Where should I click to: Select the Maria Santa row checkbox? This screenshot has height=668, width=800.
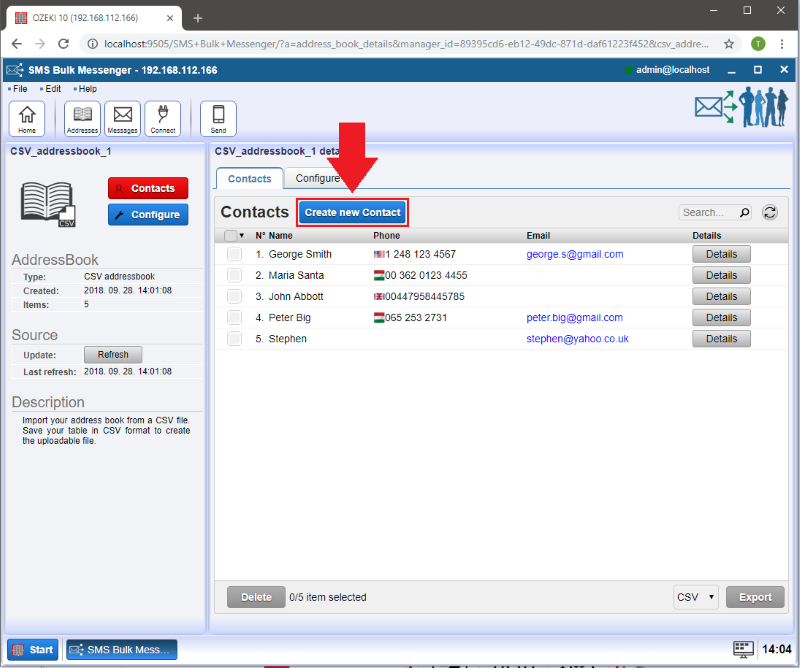(234, 275)
